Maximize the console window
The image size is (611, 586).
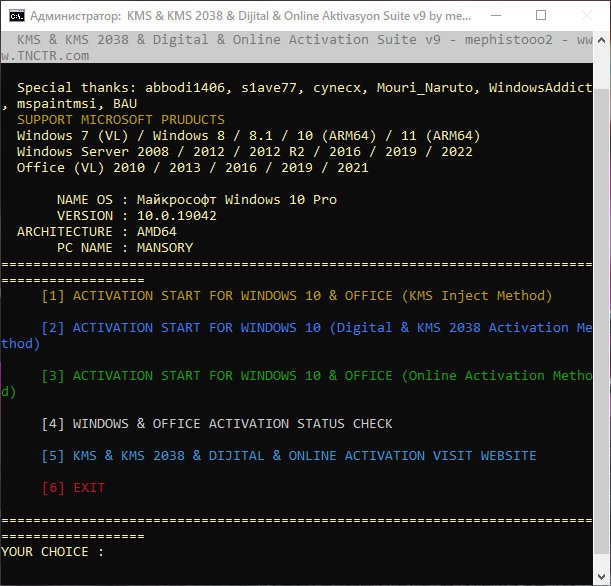(x=541, y=16)
